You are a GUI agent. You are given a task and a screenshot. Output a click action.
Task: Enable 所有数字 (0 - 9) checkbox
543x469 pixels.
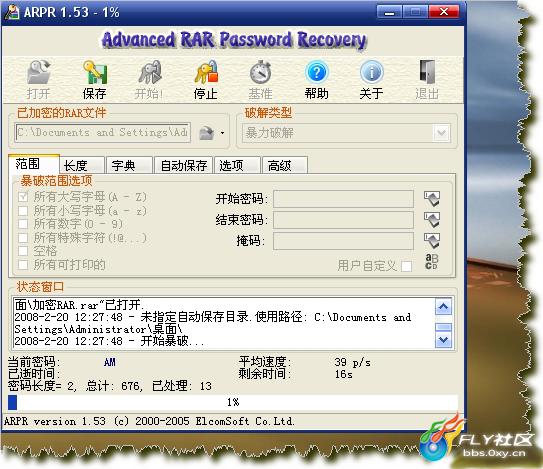23,224
